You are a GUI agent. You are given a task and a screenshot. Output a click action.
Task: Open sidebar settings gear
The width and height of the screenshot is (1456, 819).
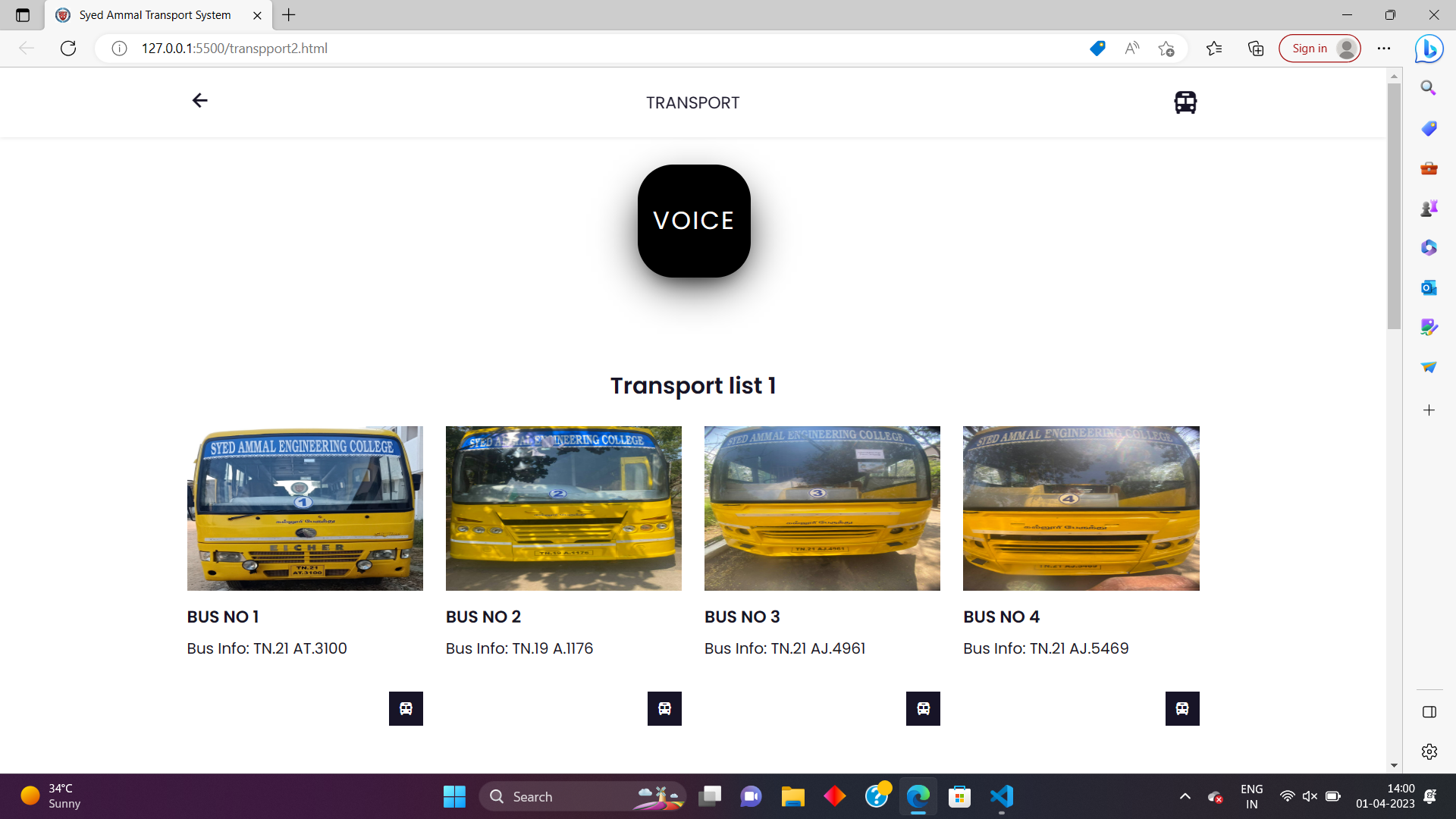(x=1429, y=752)
